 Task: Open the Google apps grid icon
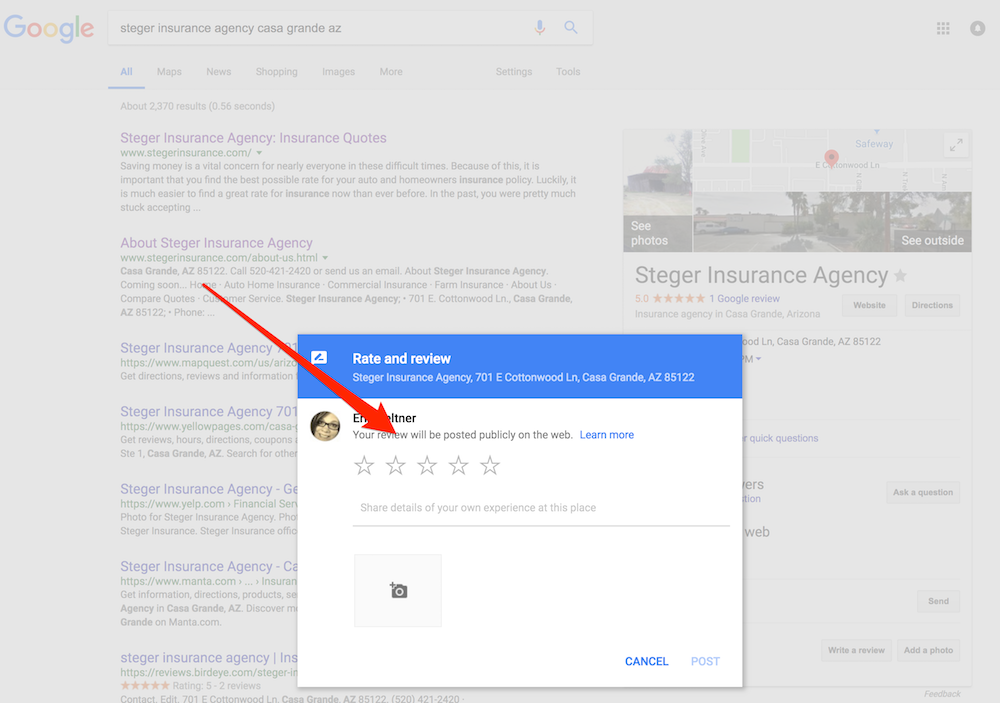(x=943, y=29)
